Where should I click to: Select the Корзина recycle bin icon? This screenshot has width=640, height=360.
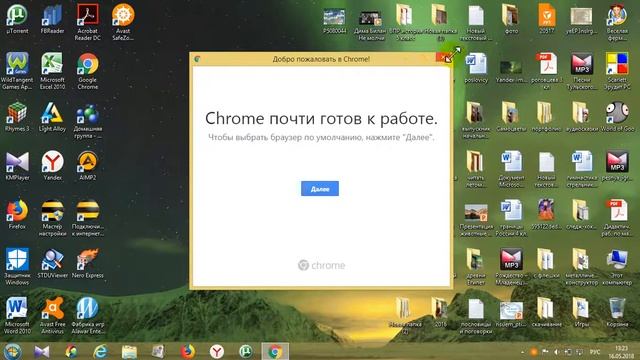tap(617, 312)
